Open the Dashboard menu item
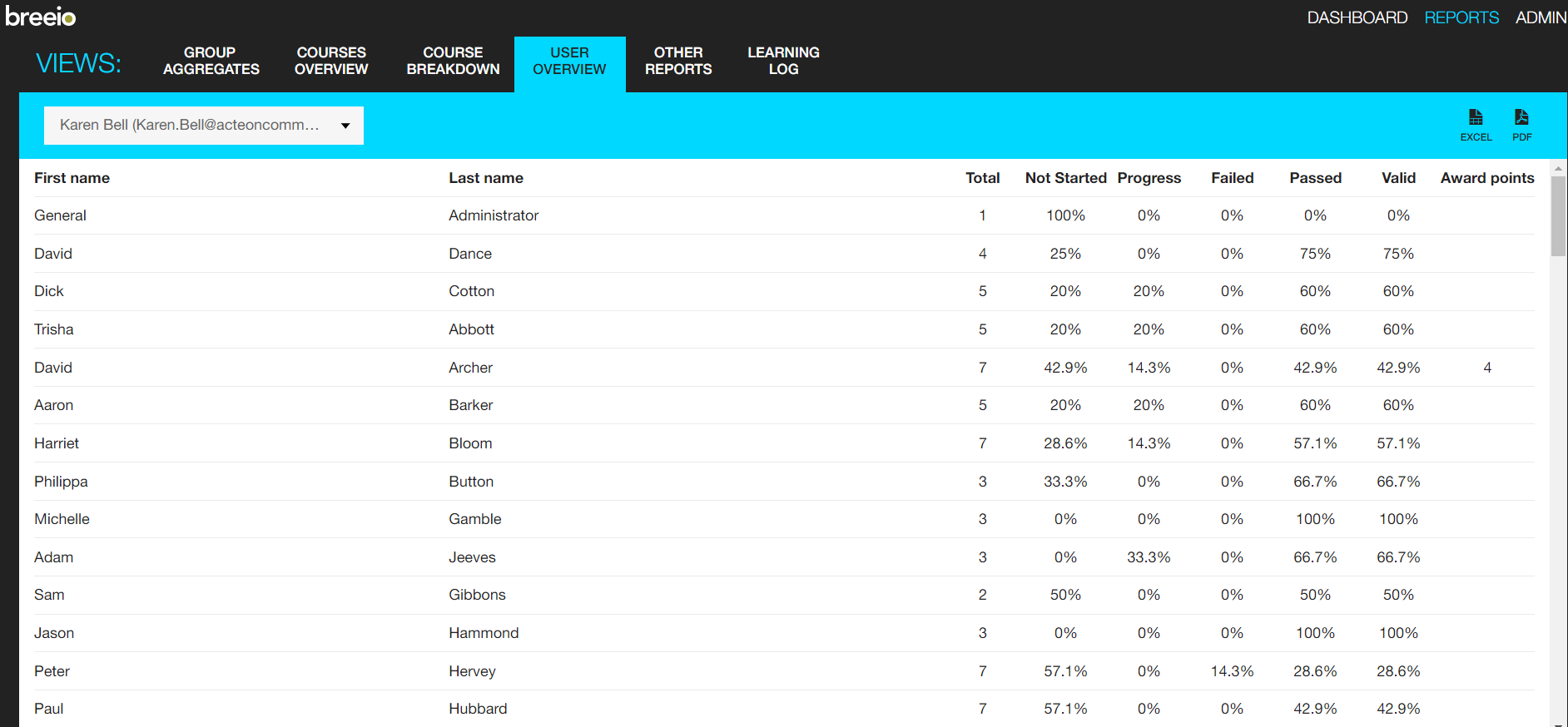The image size is (1568, 727). point(1357,17)
